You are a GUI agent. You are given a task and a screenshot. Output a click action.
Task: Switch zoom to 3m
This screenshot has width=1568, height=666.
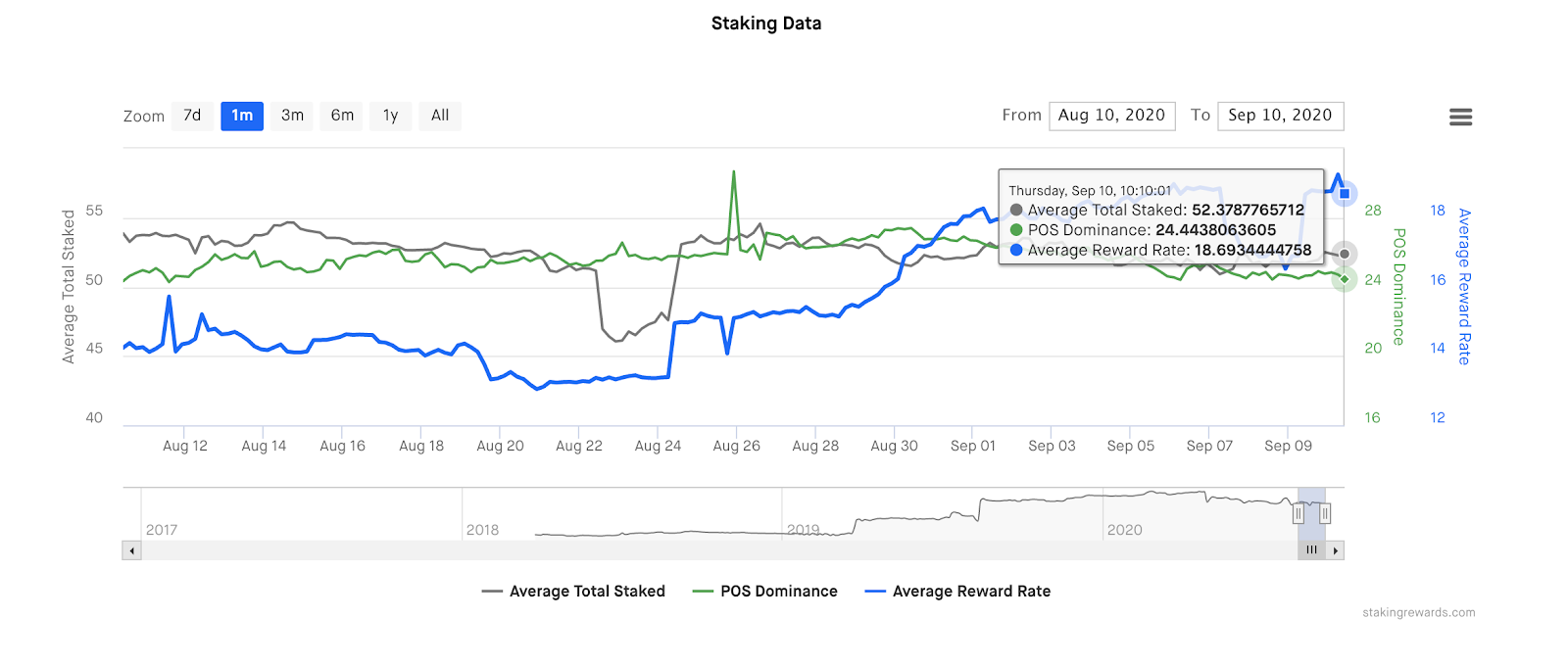(x=292, y=116)
